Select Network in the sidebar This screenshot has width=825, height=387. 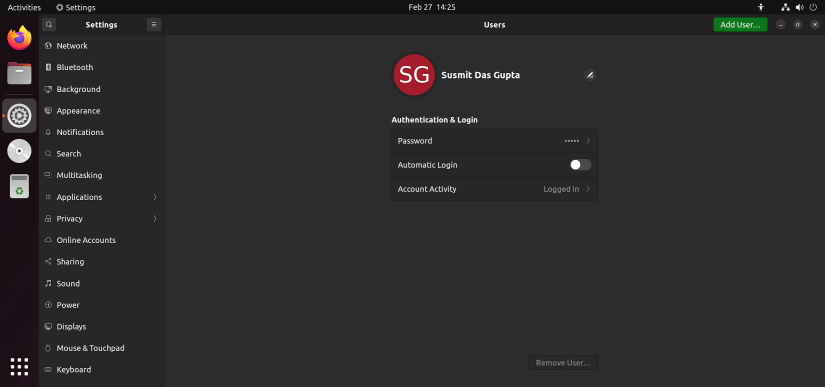[x=102, y=46]
